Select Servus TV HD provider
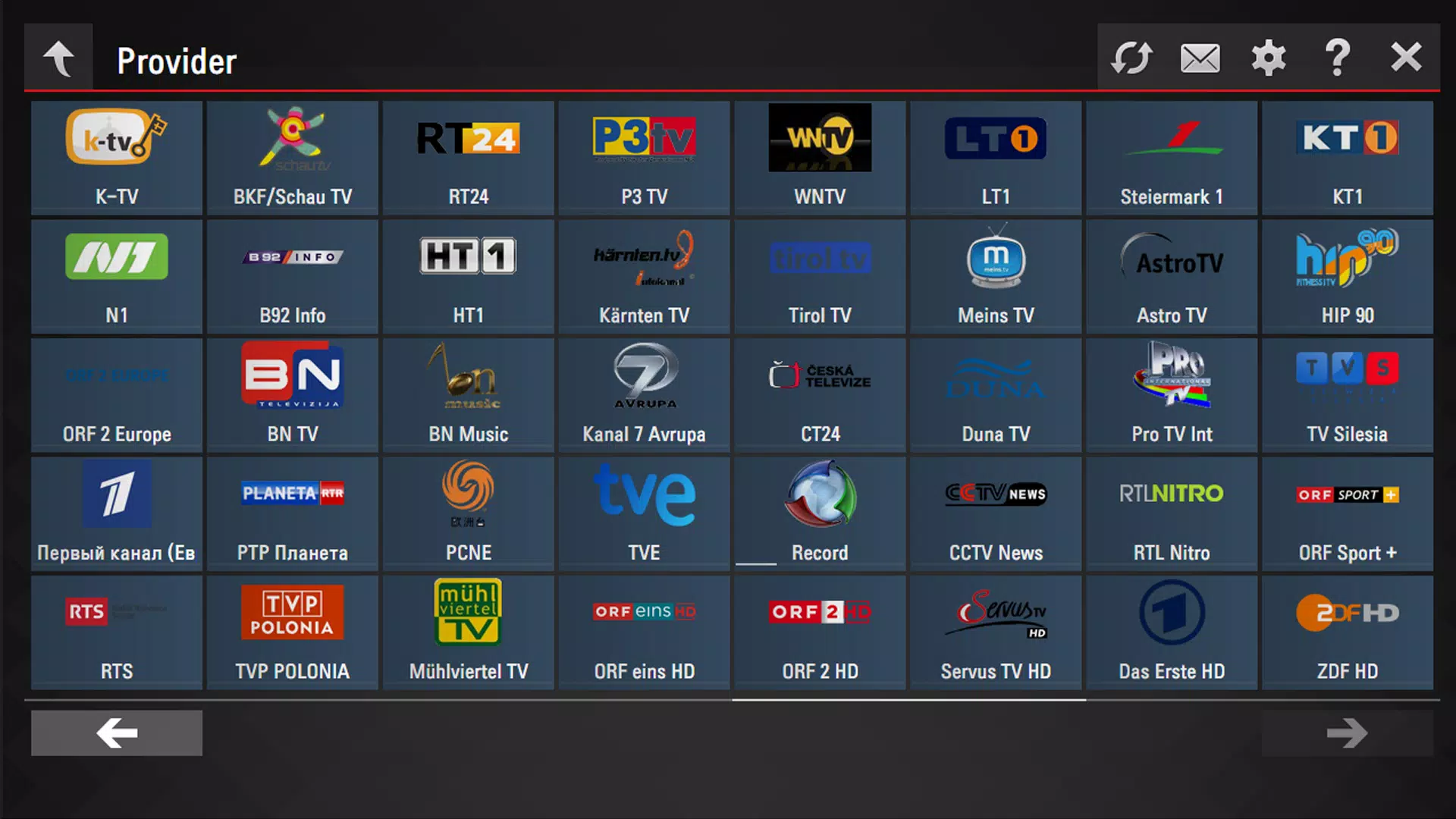The height and width of the screenshot is (819, 1456). click(x=996, y=631)
